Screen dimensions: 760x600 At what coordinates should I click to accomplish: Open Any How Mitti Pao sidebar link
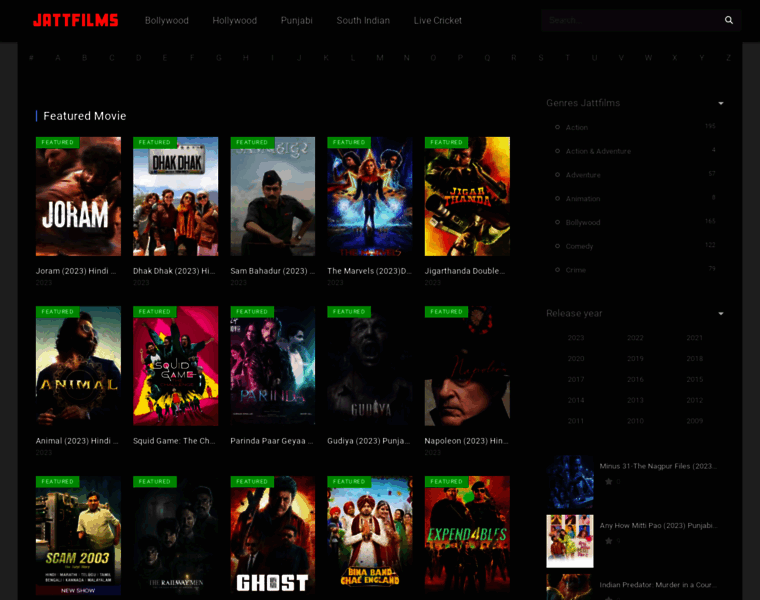[x=658, y=525]
